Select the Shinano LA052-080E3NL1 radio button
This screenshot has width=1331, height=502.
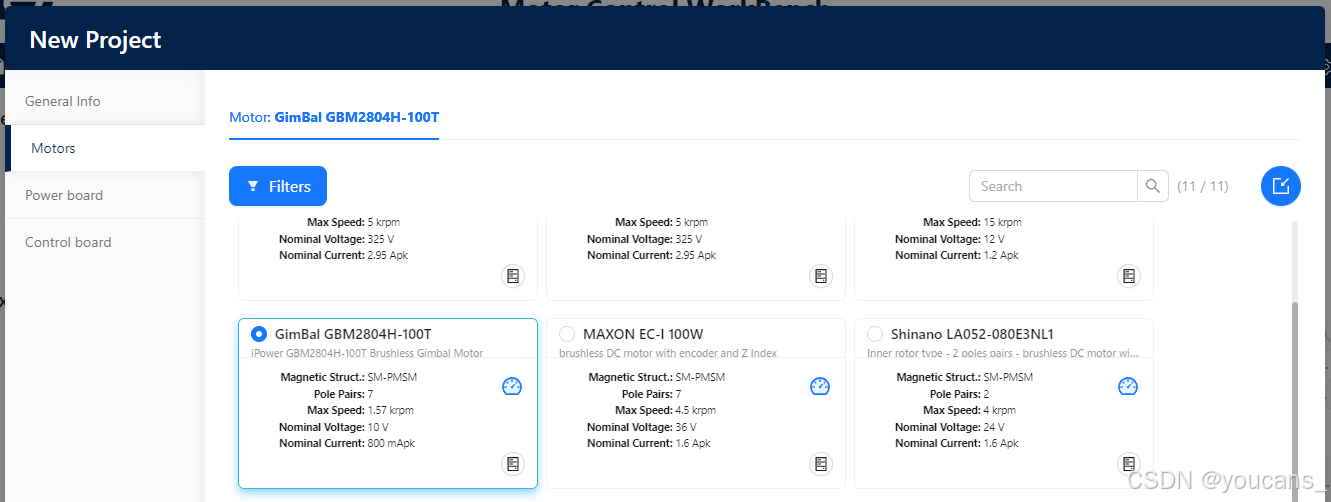pyautogui.click(x=875, y=334)
